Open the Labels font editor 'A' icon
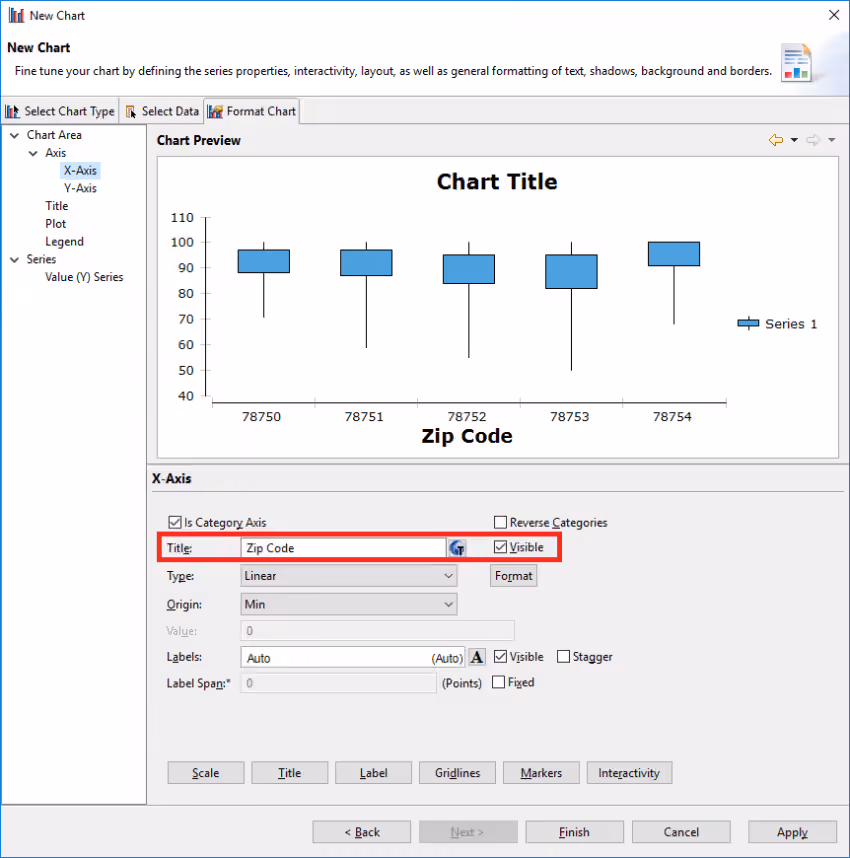This screenshot has width=850, height=858. [x=477, y=657]
